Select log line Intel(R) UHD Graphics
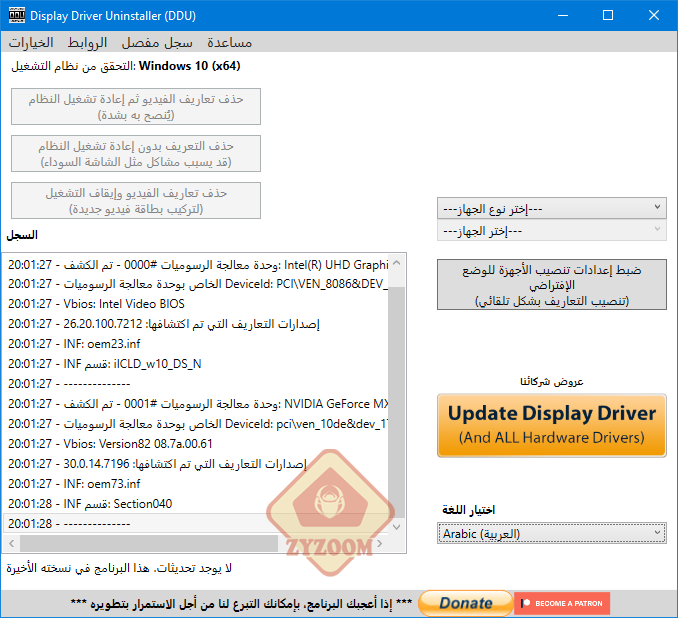This screenshot has height=618, width=678. [196, 264]
